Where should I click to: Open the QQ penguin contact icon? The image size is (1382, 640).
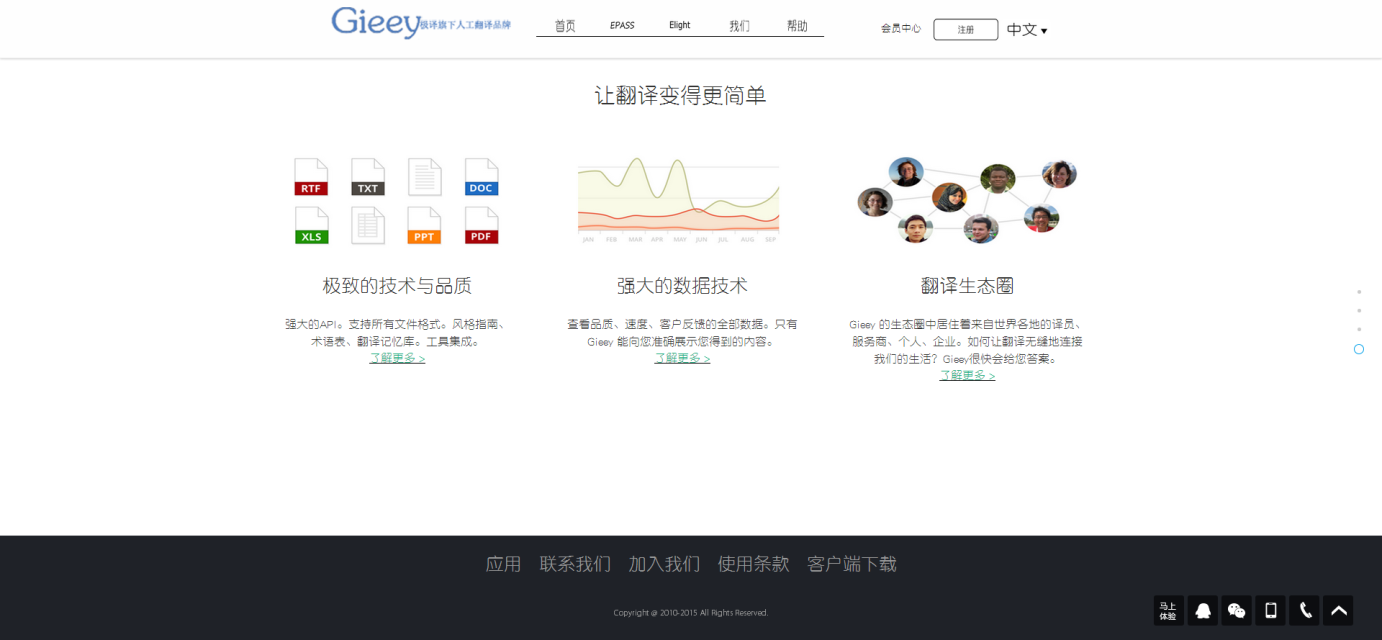(x=1203, y=611)
